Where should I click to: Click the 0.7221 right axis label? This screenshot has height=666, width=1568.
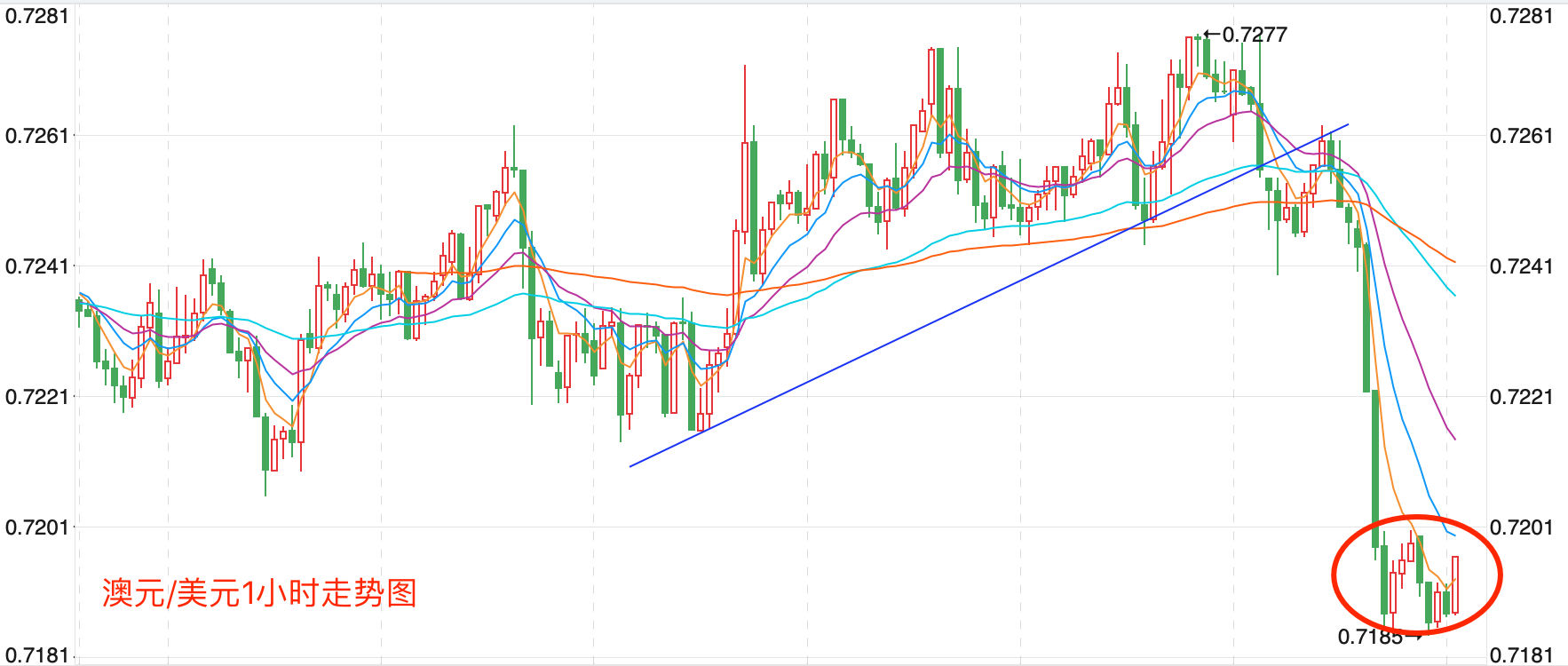[x=1521, y=397]
